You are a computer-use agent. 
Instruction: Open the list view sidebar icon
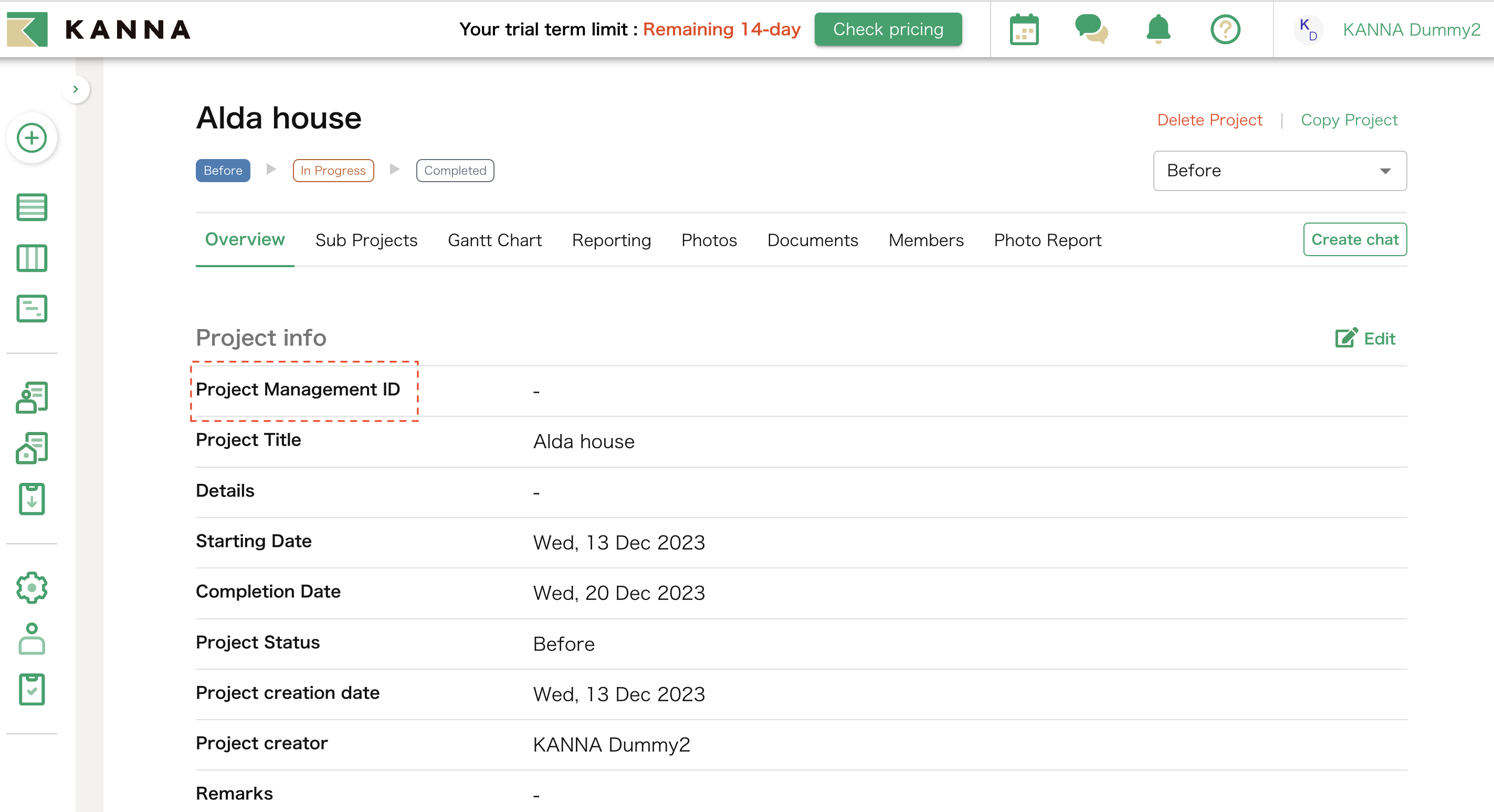[32, 207]
